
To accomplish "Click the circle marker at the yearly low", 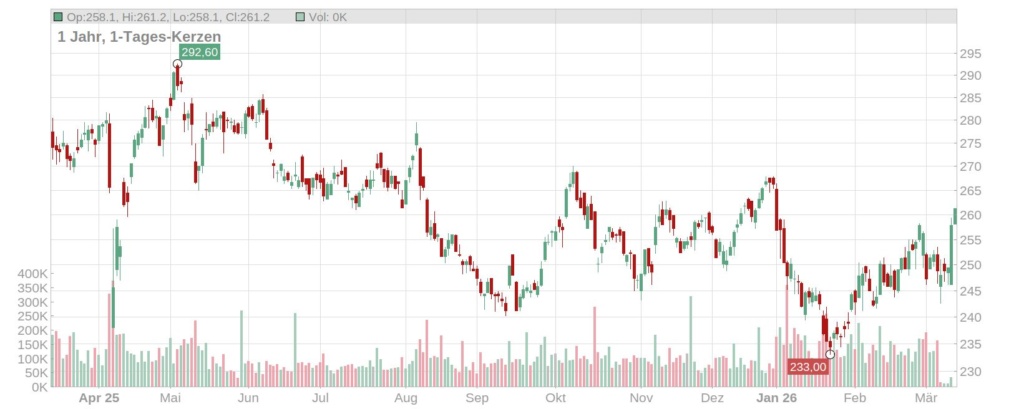I will coord(830,354).
